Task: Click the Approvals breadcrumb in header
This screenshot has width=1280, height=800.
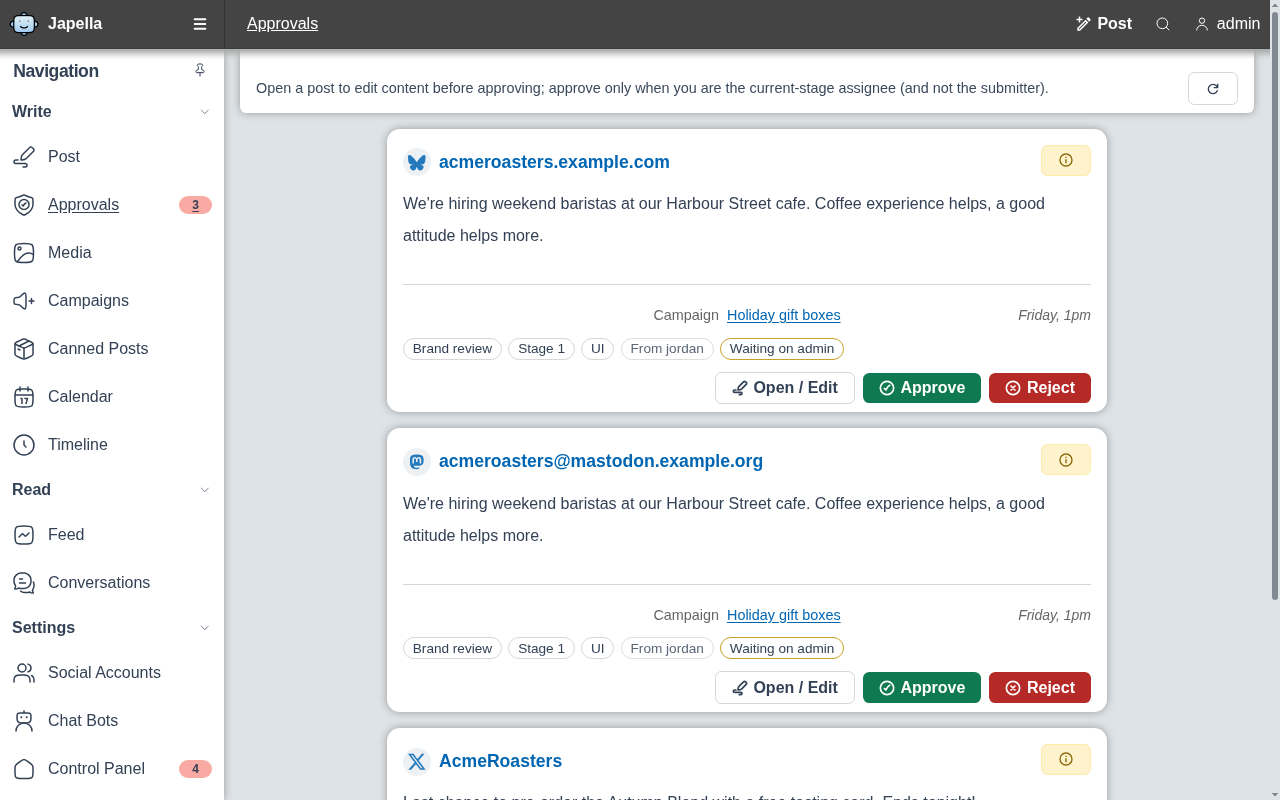Action: pyautogui.click(x=282, y=24)
